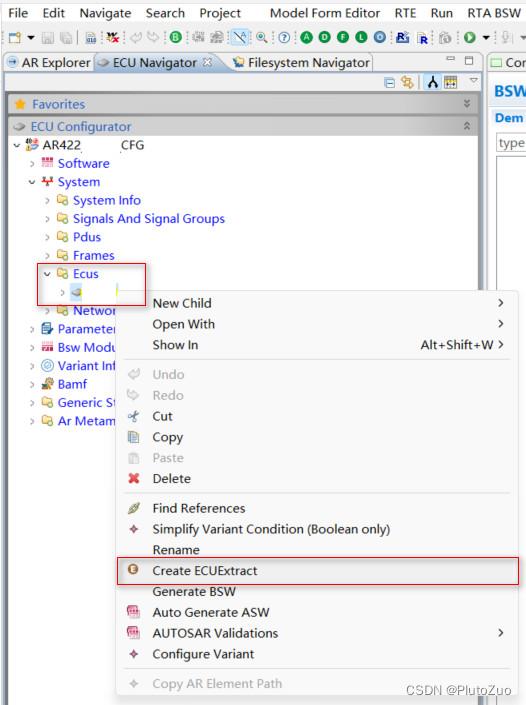526x705 pixels.
Task: Click the help question mark toolbar icon
Action: [x=284, y=37]
